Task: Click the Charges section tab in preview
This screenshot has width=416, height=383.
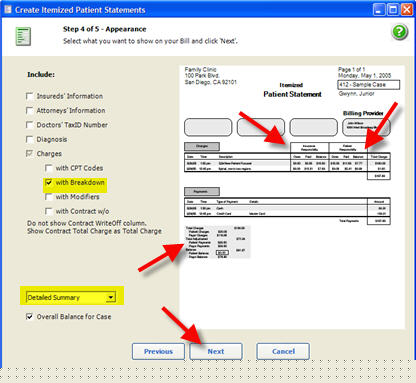Action: tap(202, 146)
